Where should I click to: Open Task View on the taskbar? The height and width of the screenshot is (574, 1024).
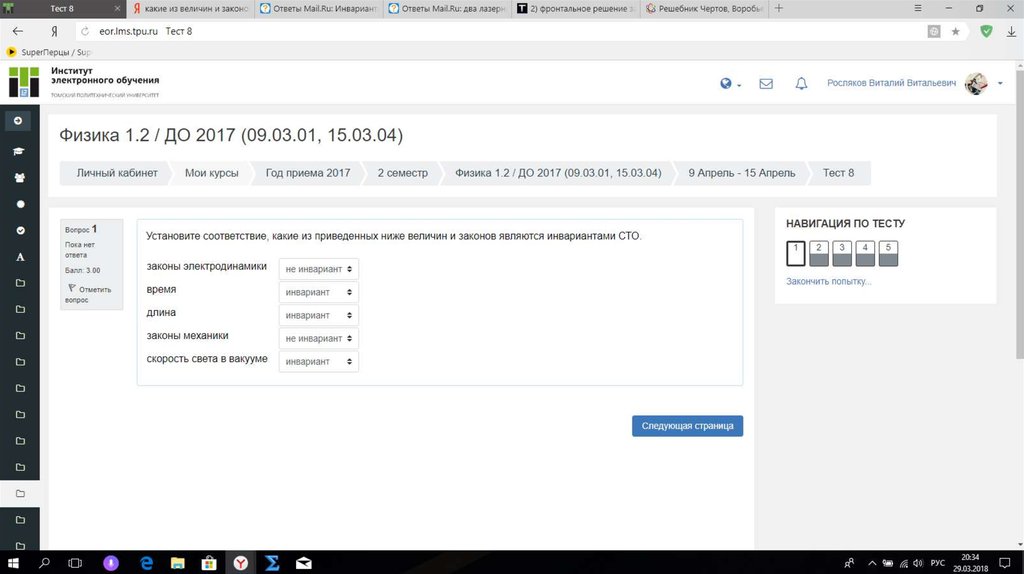(x=75, y=563)
